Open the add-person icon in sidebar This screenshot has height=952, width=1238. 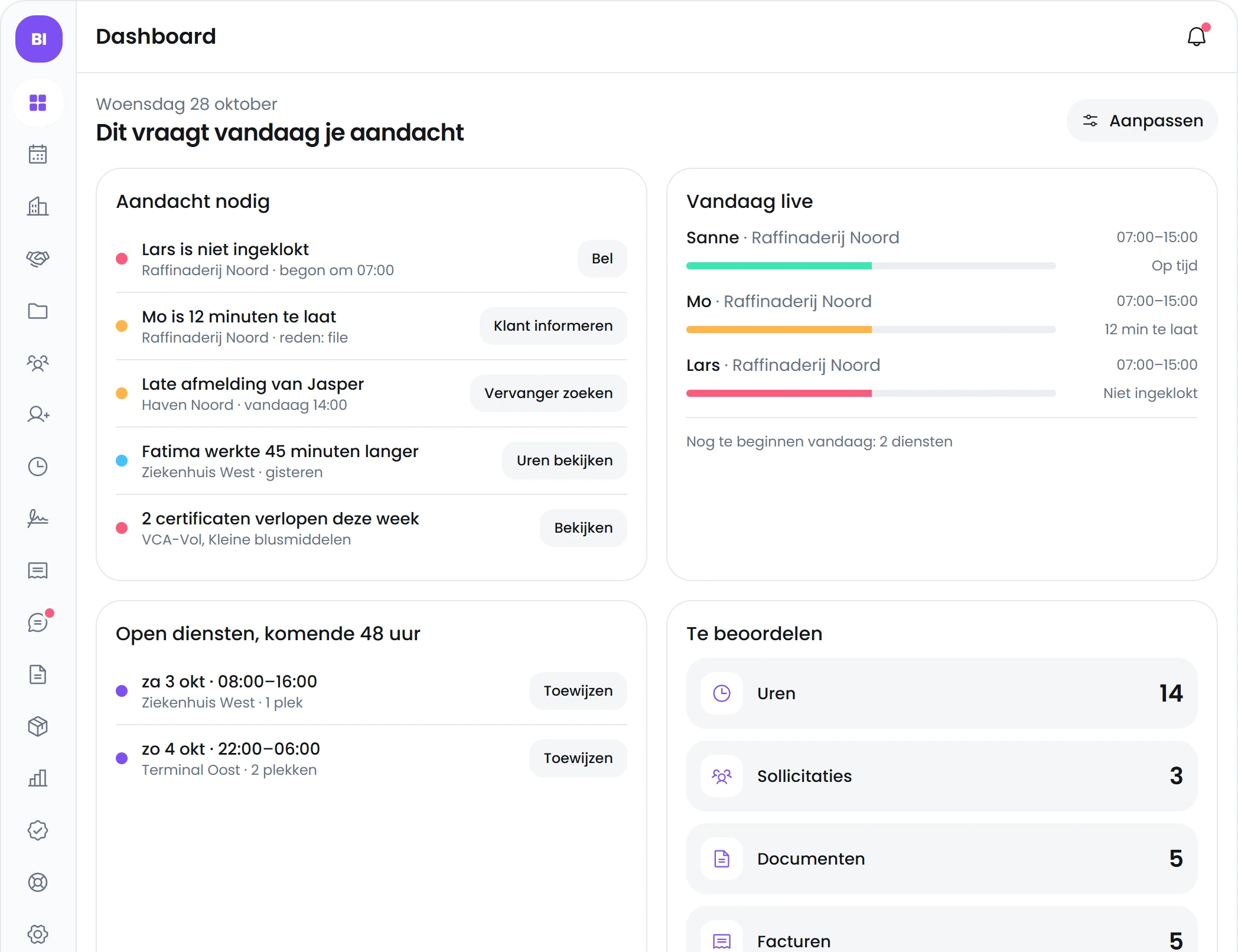(38, 415)
